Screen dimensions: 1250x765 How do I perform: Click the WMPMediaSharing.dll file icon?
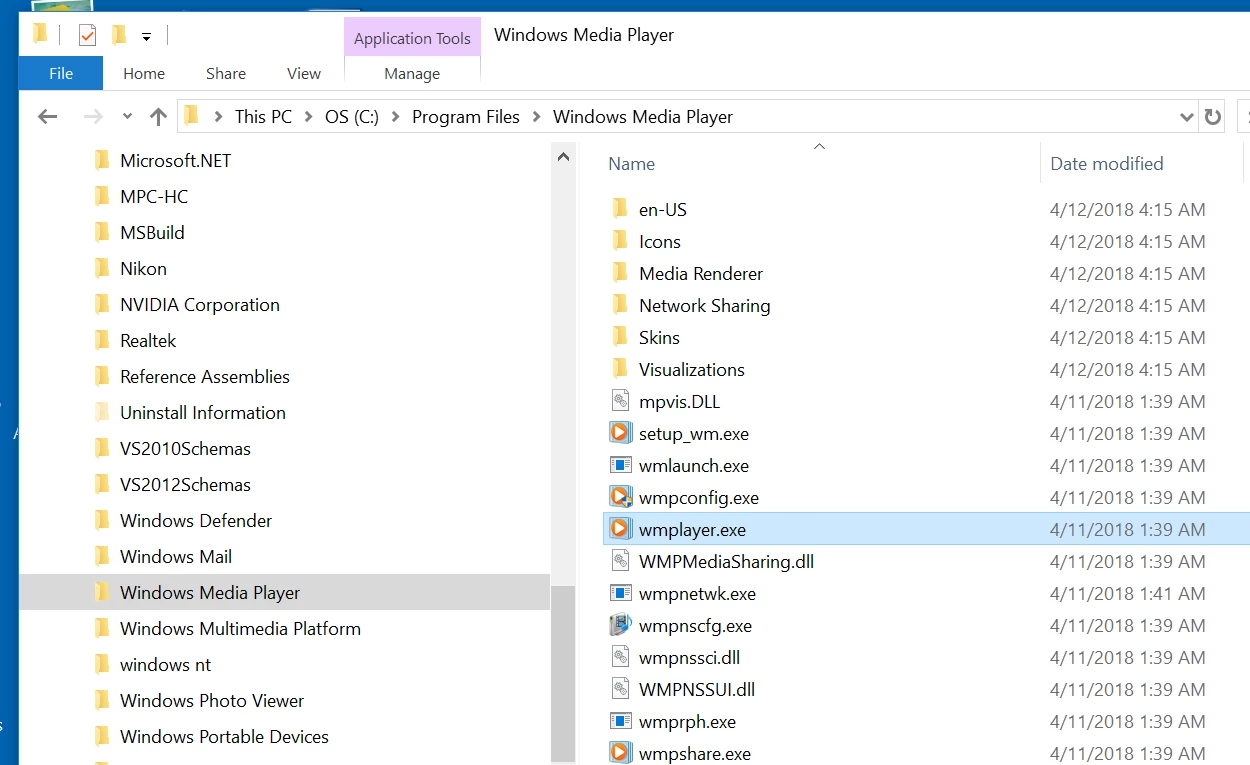(x=621, y=561)
